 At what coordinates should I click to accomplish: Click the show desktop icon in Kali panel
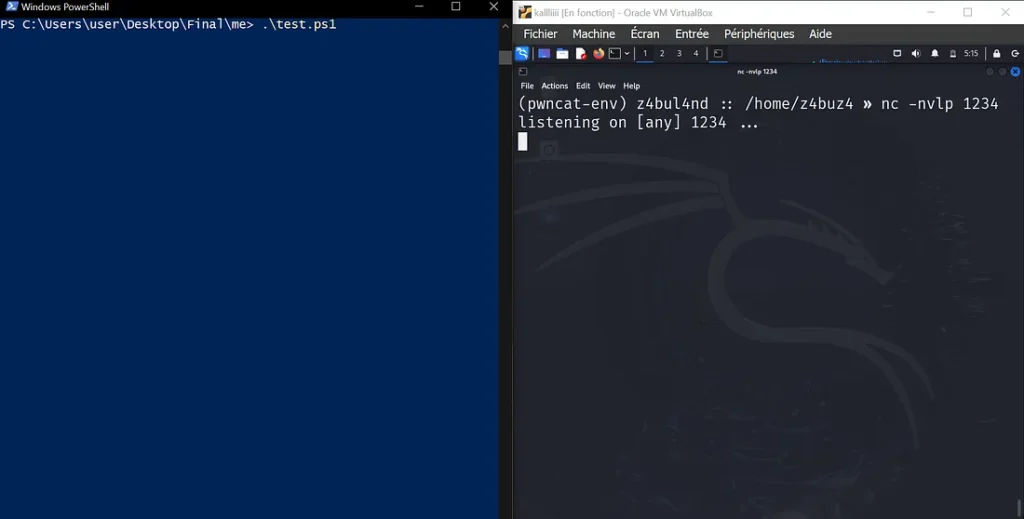coord(544,54)
